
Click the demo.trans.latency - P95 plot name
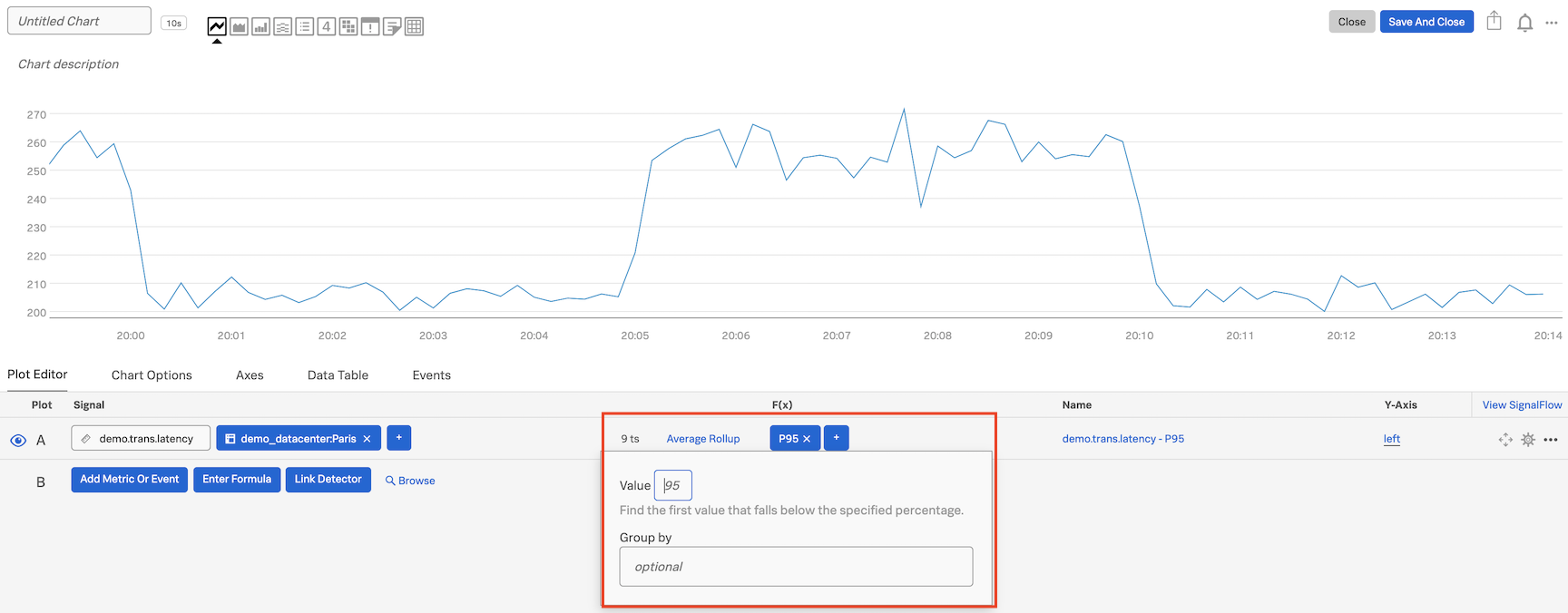(x=1122, y=439)
